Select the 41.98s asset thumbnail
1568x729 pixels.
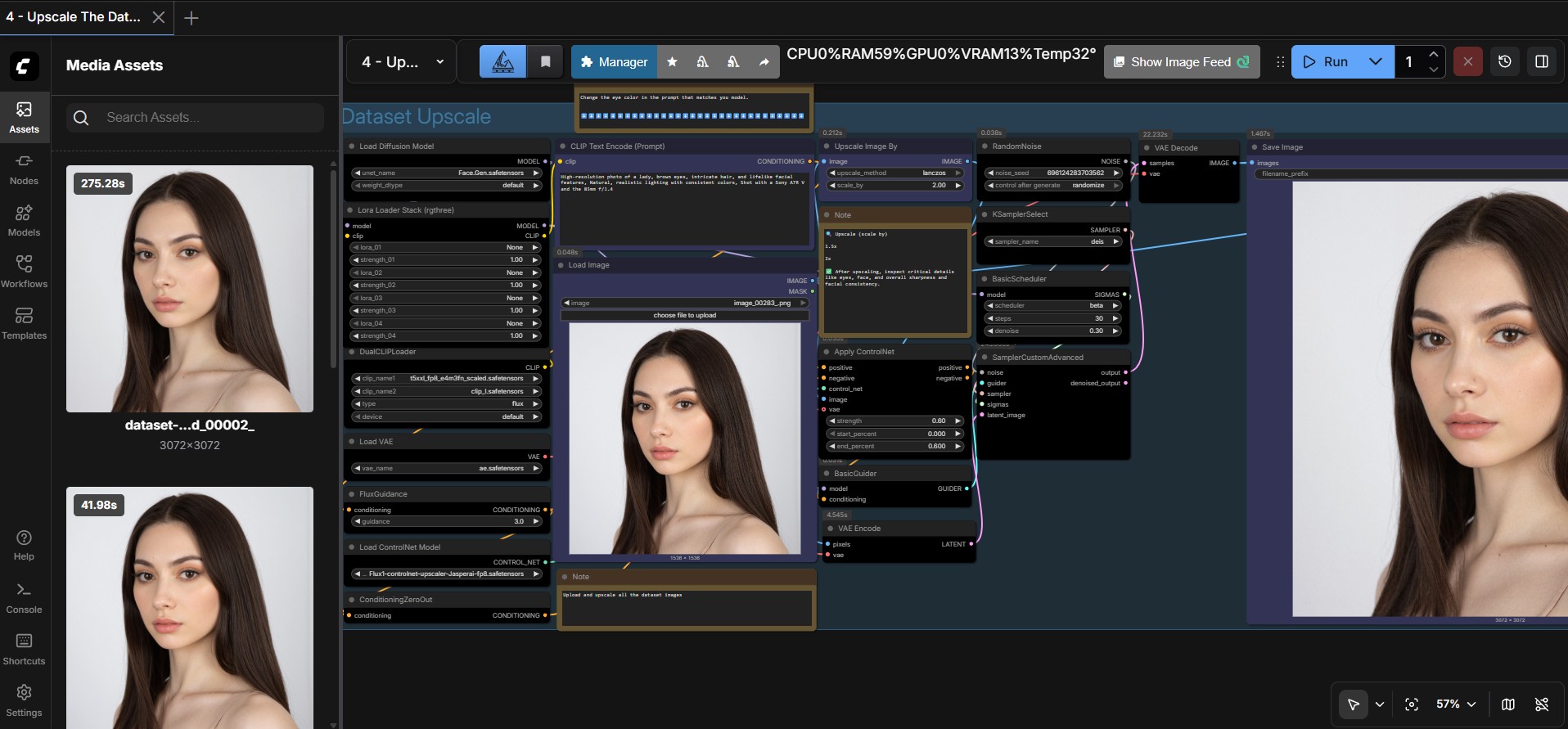click(190, 607)
